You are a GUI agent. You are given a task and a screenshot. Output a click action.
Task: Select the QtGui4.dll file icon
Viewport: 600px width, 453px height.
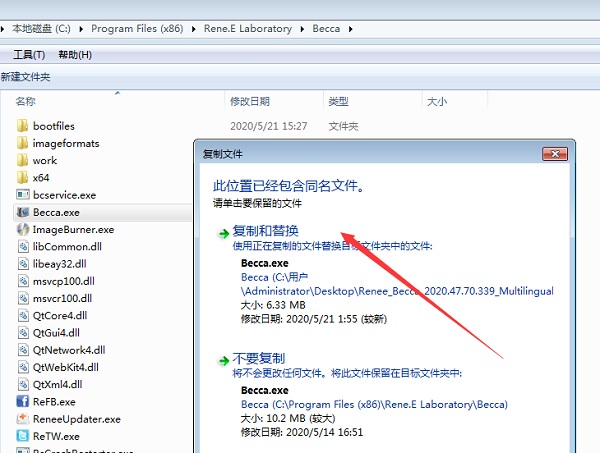(23, 332)
